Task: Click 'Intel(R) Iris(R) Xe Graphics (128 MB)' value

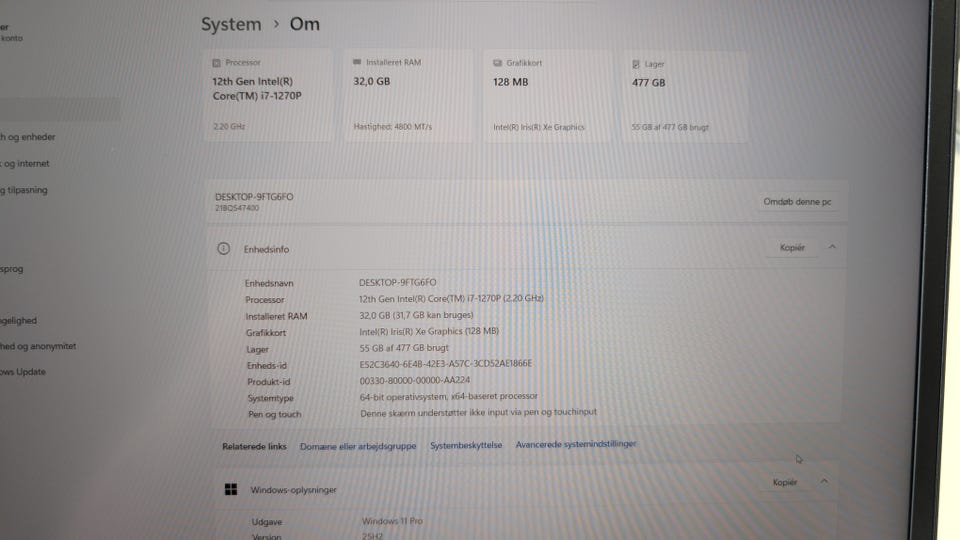Action: click(429, 331)
